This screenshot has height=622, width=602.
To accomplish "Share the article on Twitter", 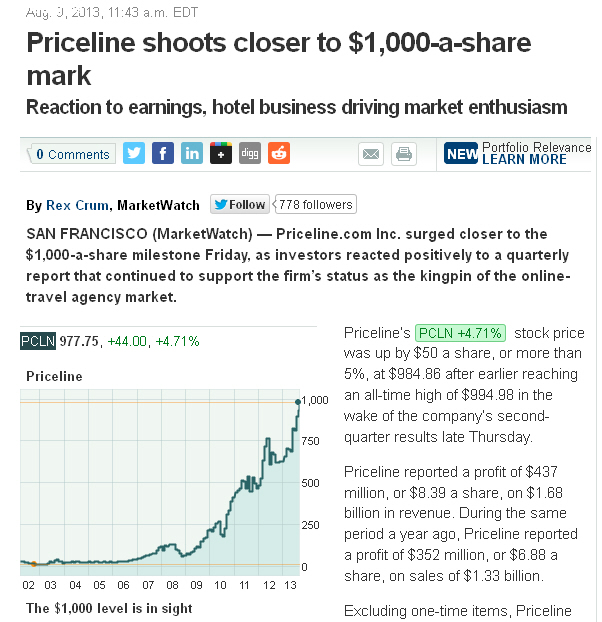I will point(134,153).
